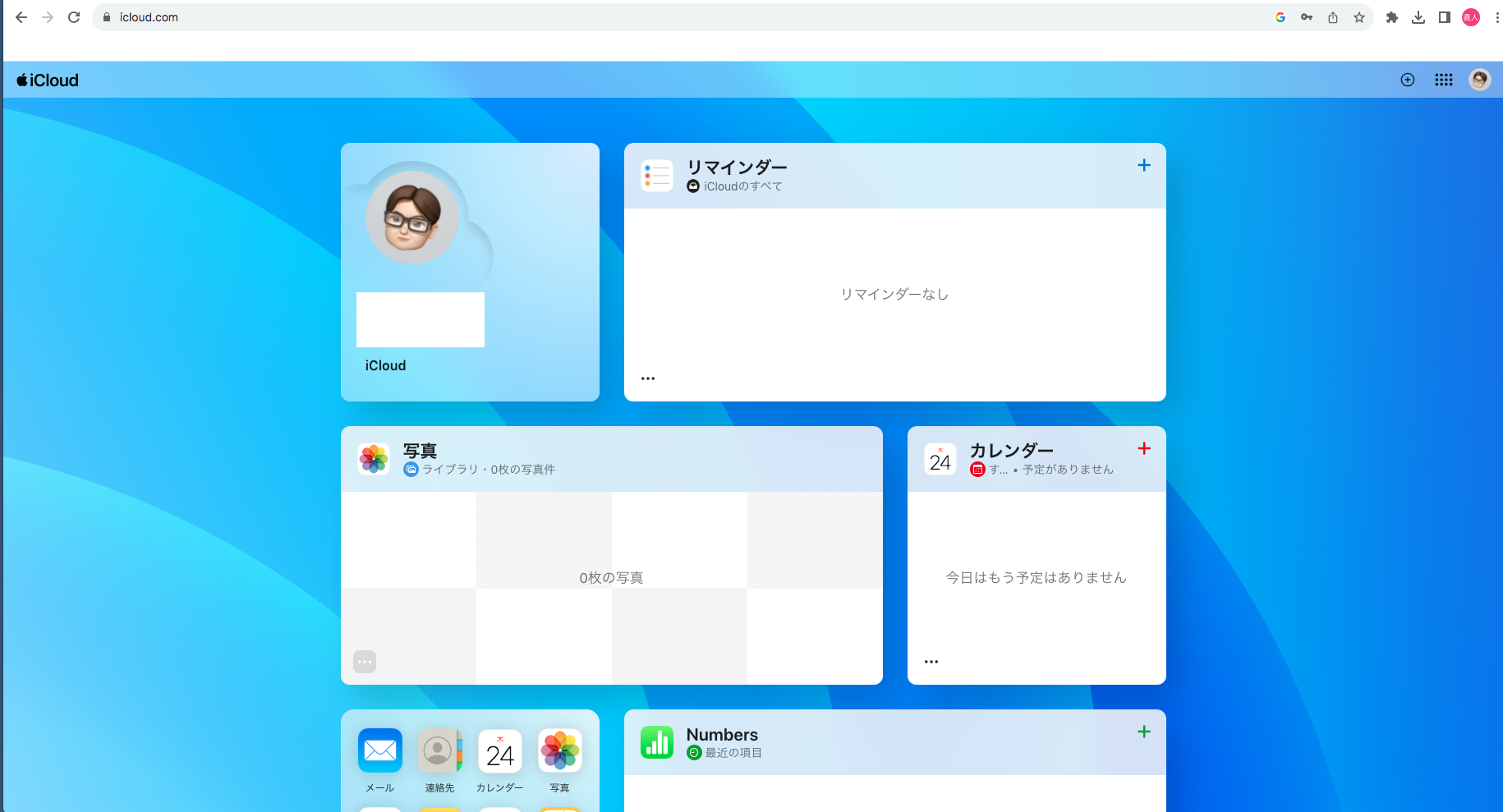This screenshot has height=812, width=1503.
Task: Open the Reminders app icon in the widget
Action: click(657, 176)
